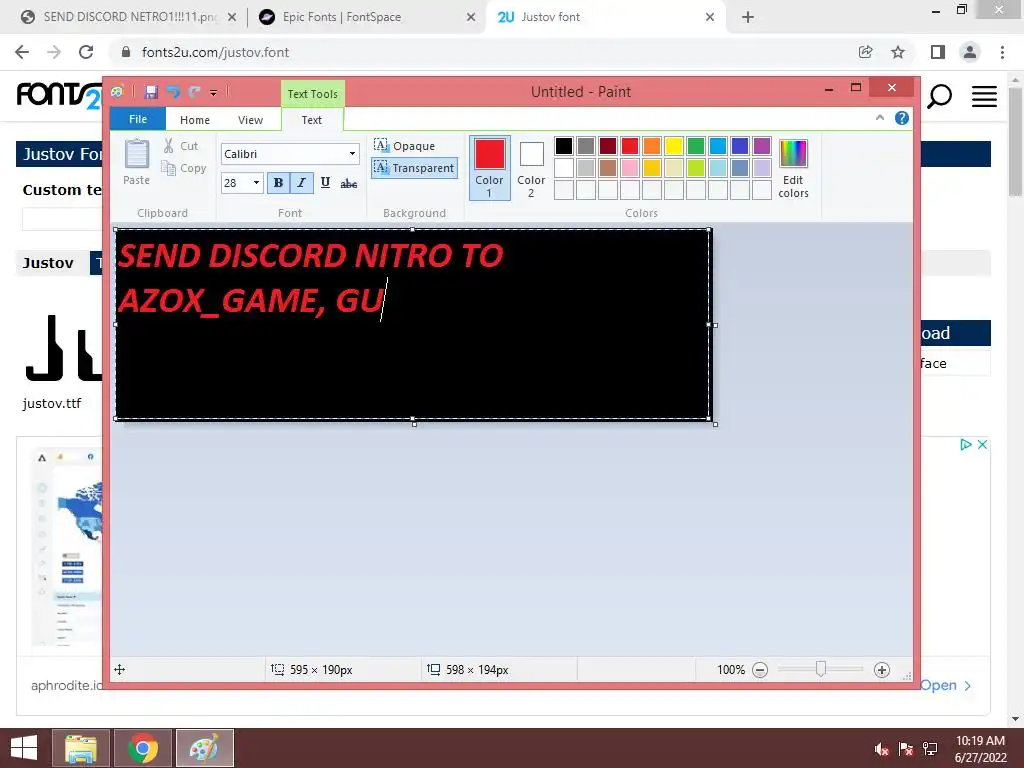Collapse the Paint ribbon with the chevron

880,118
